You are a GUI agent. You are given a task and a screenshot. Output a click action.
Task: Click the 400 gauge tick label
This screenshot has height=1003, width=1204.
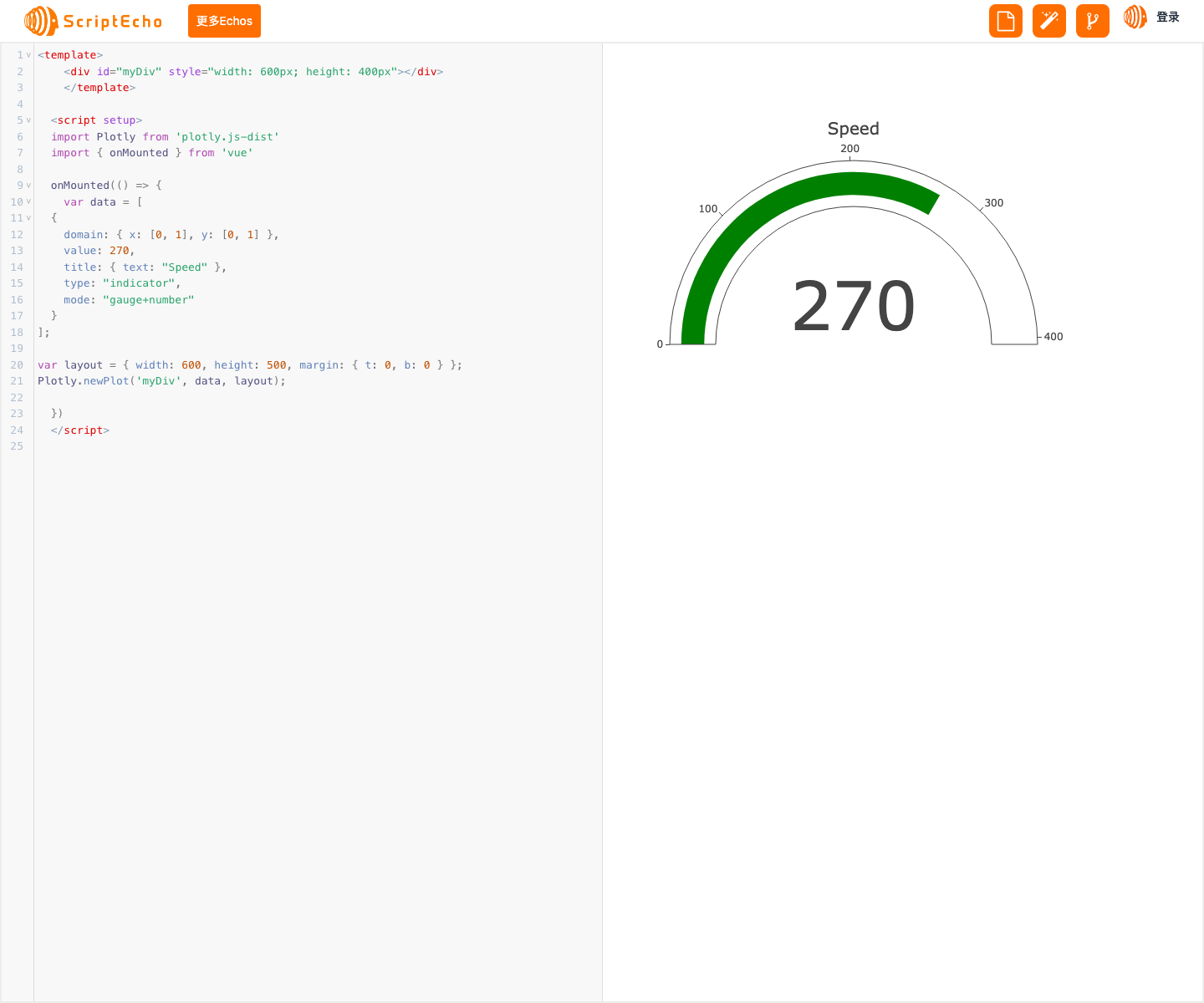[1053, 337]
